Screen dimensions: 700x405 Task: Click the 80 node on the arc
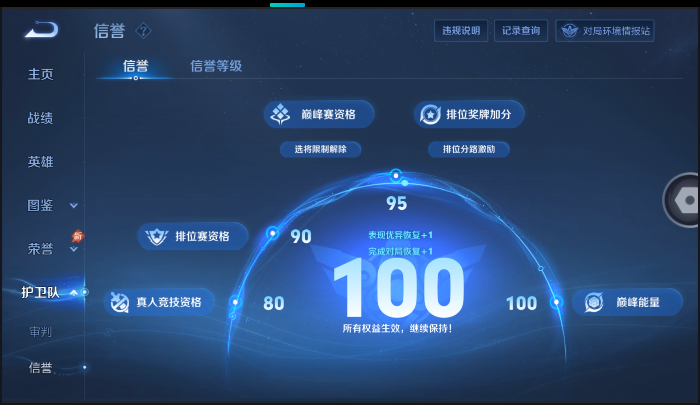pyautogui.click(x=235, y=302)
